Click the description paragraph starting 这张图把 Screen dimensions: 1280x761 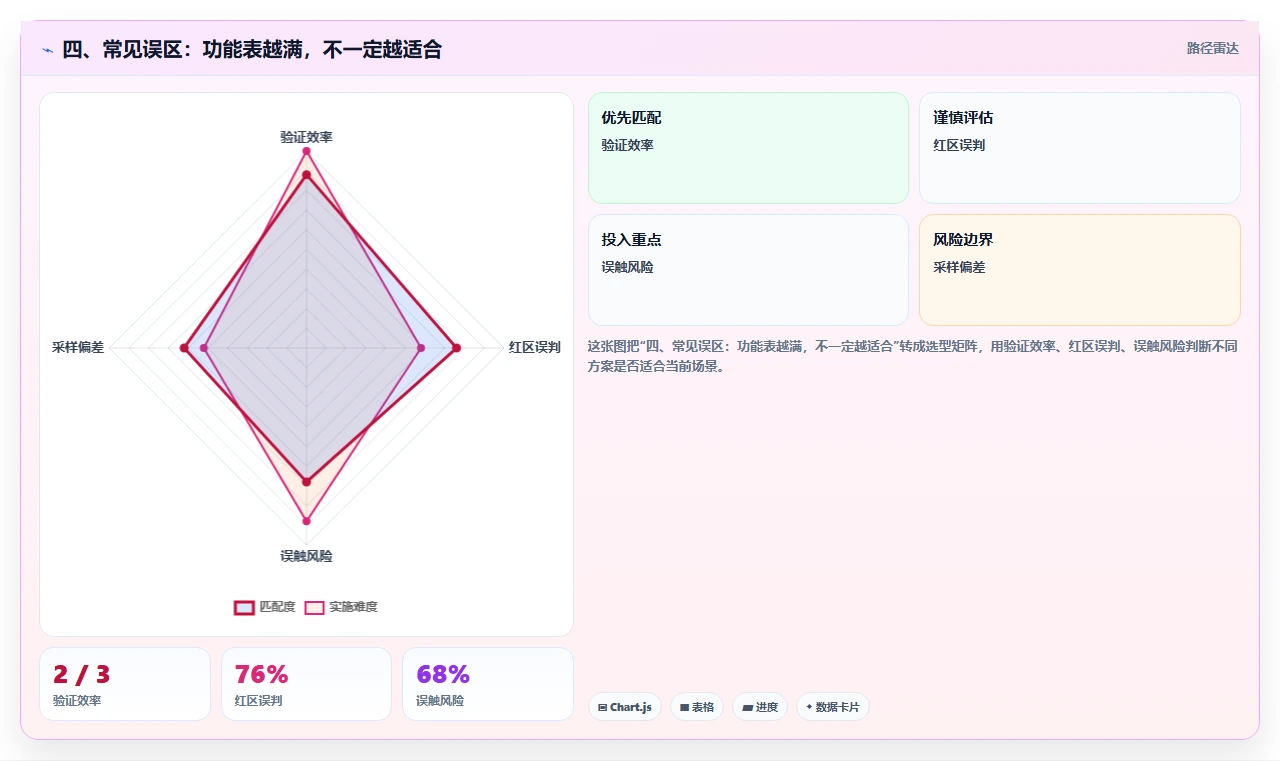913,356
